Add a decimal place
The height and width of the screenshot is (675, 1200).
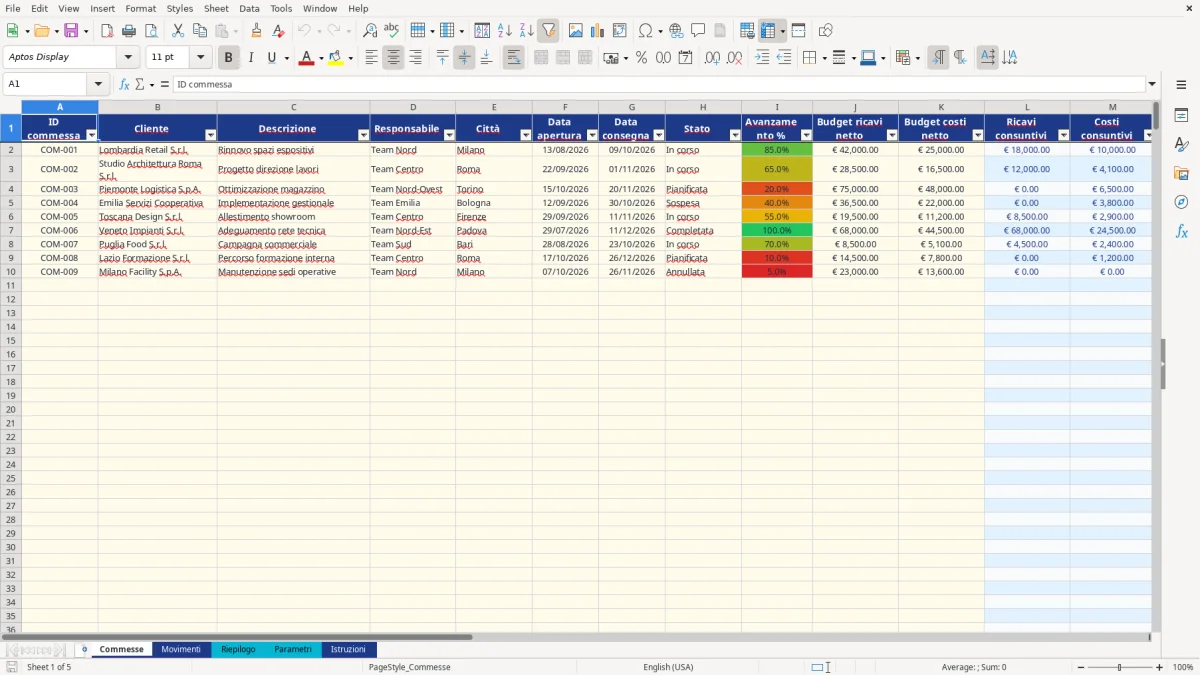pyautogui.click(x=712, y=58)
